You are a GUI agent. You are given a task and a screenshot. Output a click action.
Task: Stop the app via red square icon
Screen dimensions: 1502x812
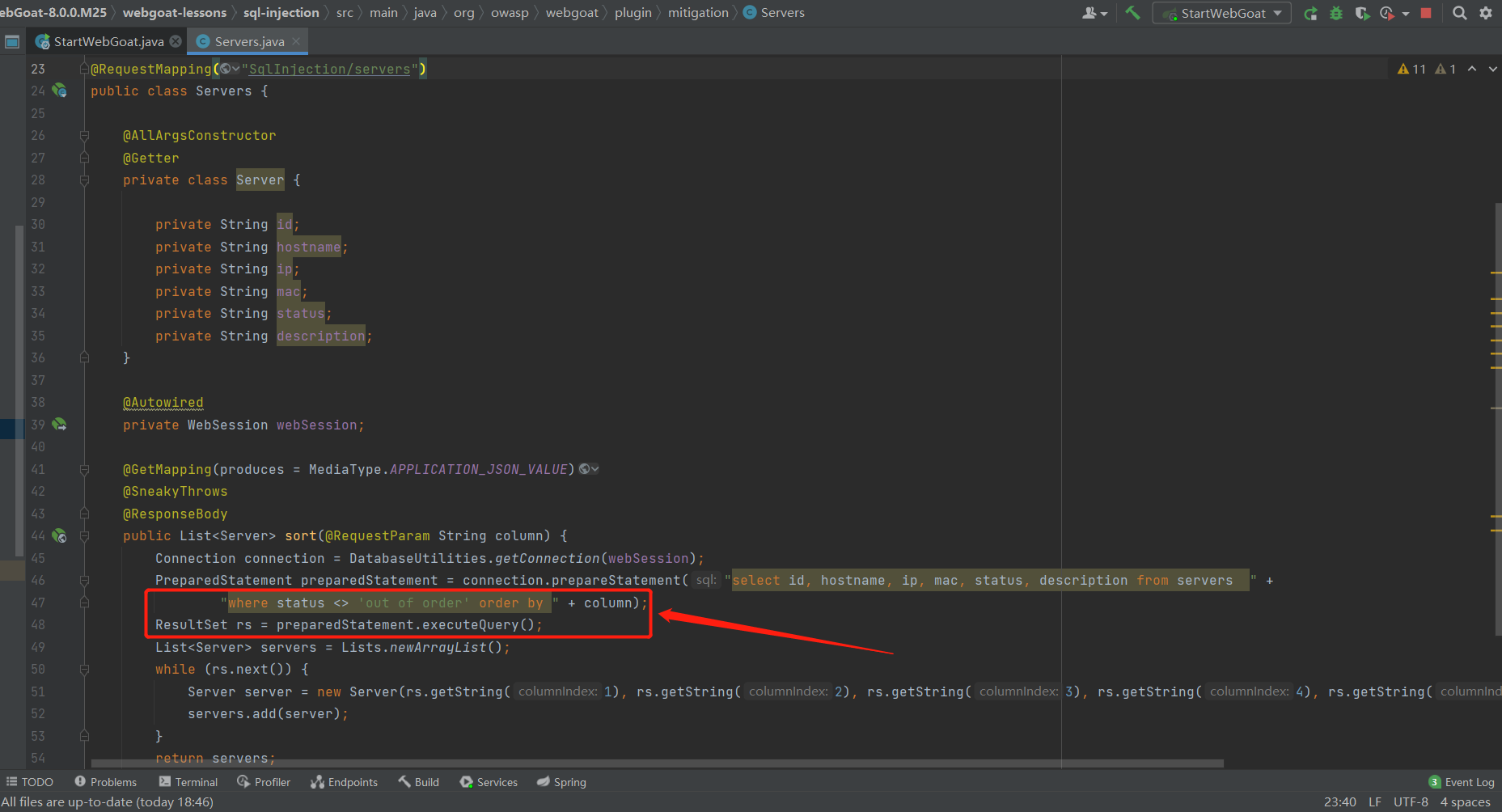click(1426, 13)
